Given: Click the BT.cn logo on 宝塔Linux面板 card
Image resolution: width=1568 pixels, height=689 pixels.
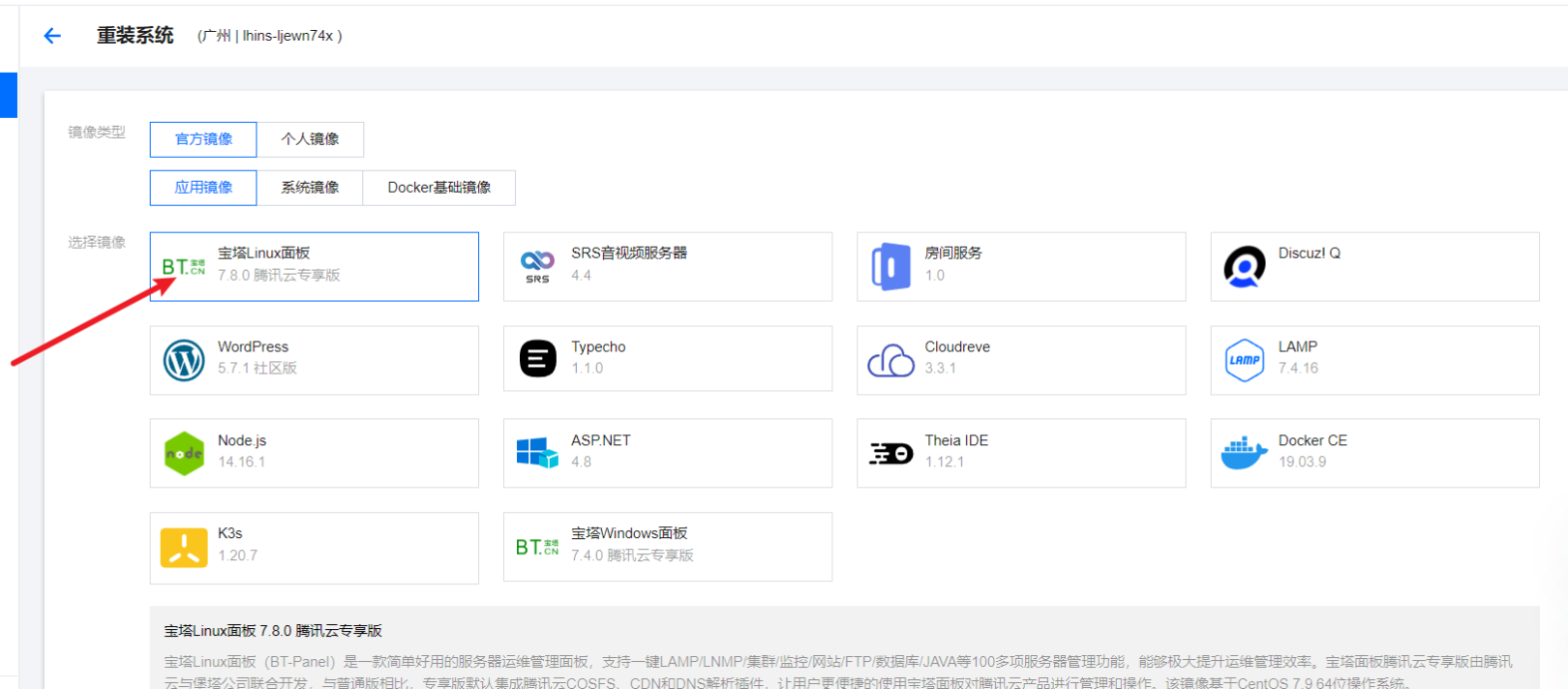Looking at the screenshot, I should click(184, 267).
